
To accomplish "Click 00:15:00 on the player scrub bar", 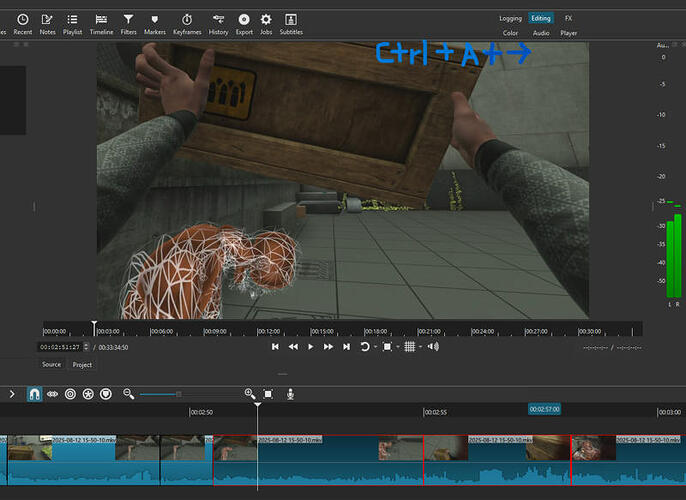I will [x=322, y=332].
